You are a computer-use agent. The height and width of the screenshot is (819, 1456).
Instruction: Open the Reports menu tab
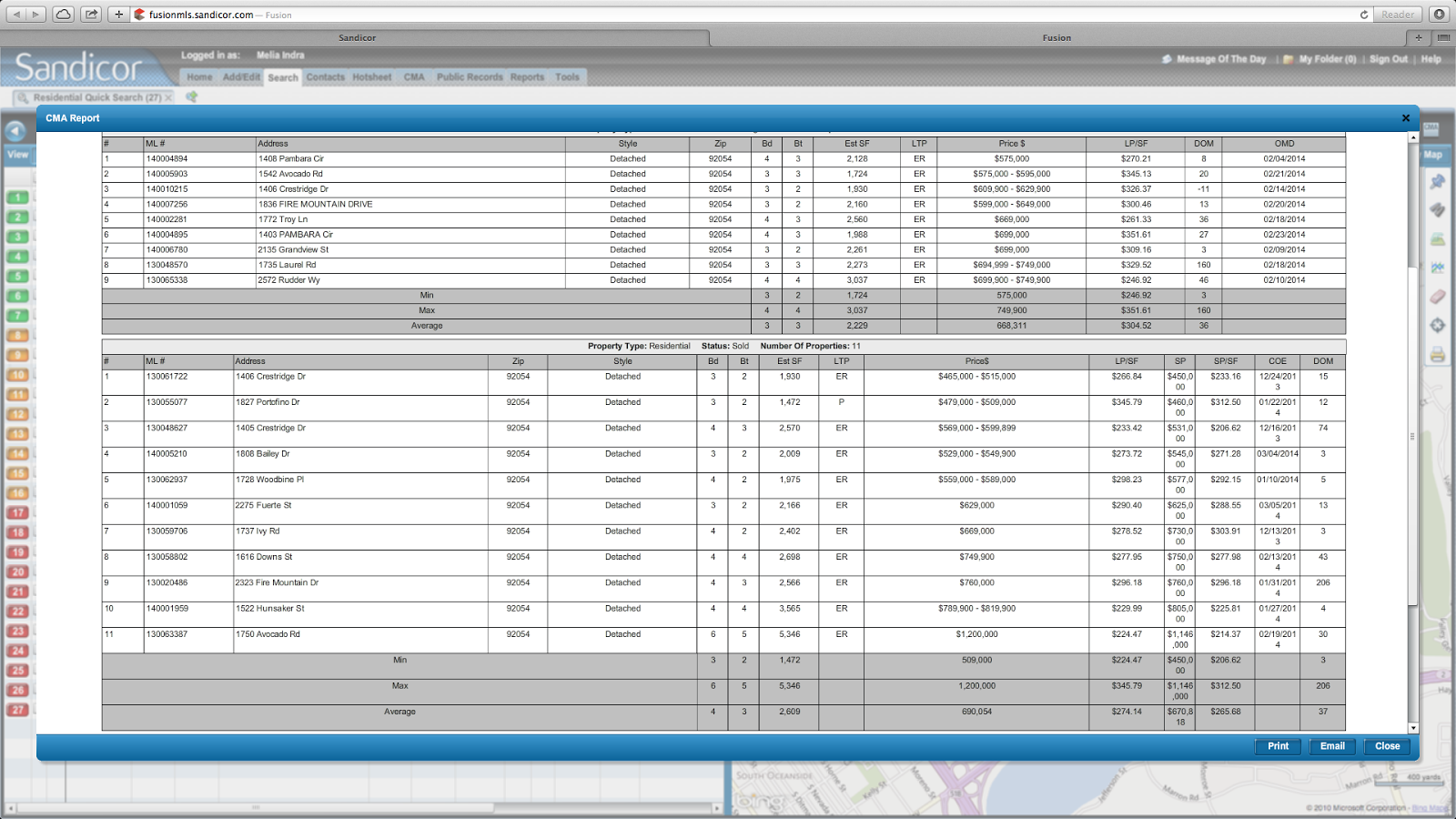[527, 77]
